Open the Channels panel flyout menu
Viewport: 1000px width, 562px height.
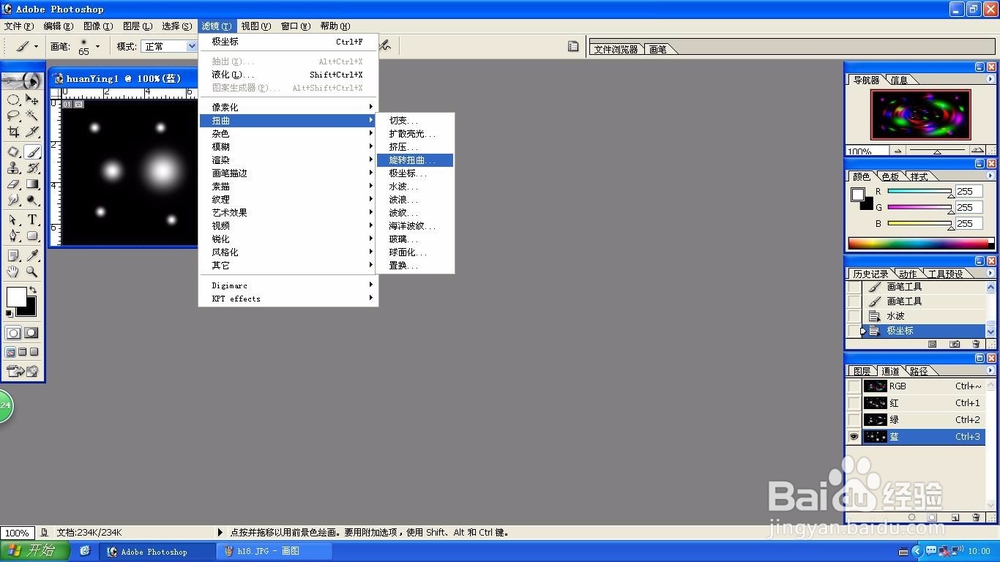click(x=990, y=370)
